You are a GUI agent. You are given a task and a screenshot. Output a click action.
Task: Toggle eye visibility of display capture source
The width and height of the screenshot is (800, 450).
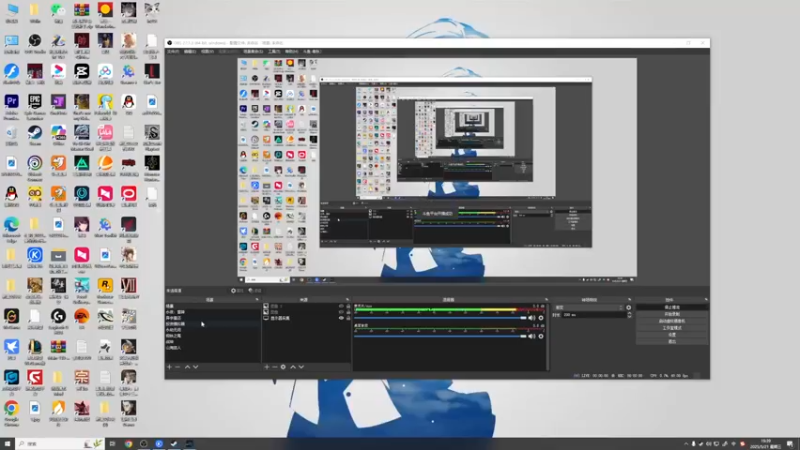click(341, 318)
